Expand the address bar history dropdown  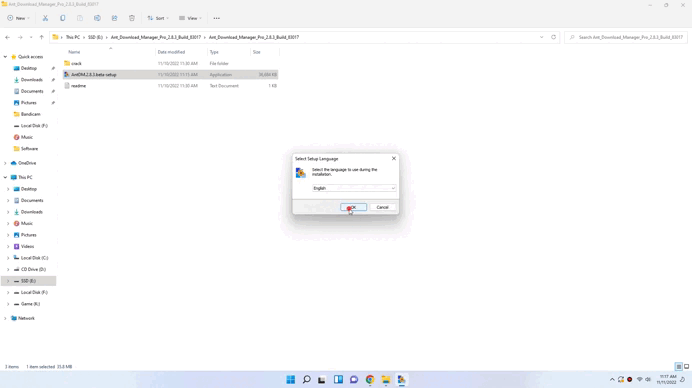tap(542, 37)
